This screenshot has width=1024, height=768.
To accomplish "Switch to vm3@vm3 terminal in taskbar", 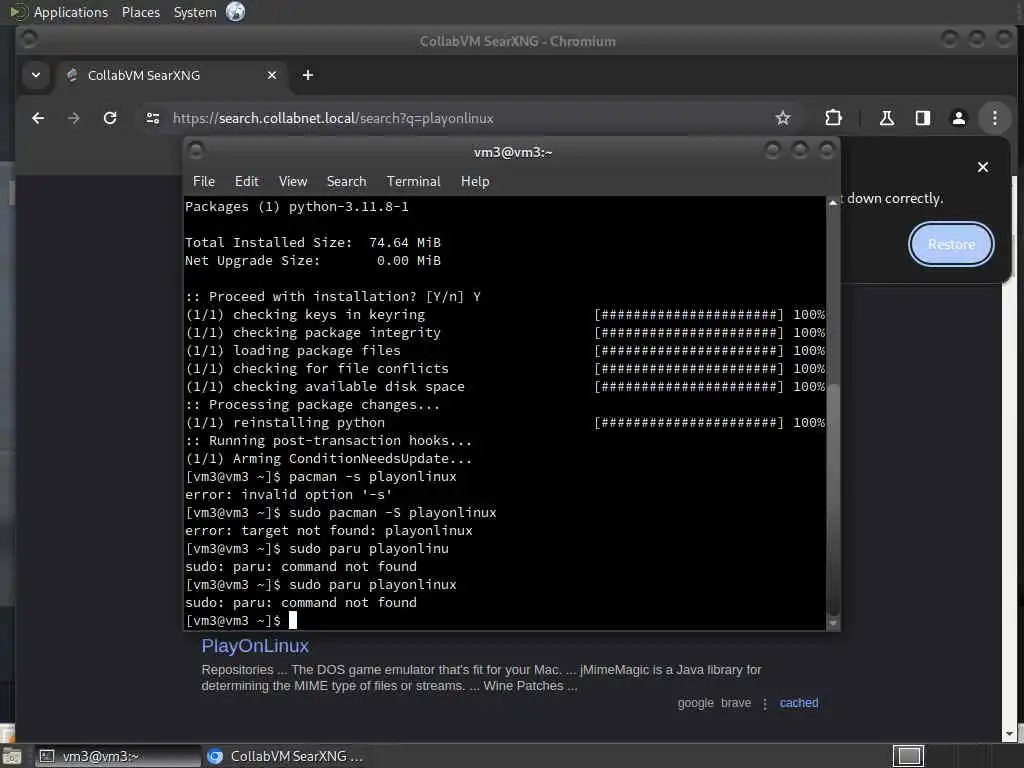I will pyautogui.click(x=116, y=756).
